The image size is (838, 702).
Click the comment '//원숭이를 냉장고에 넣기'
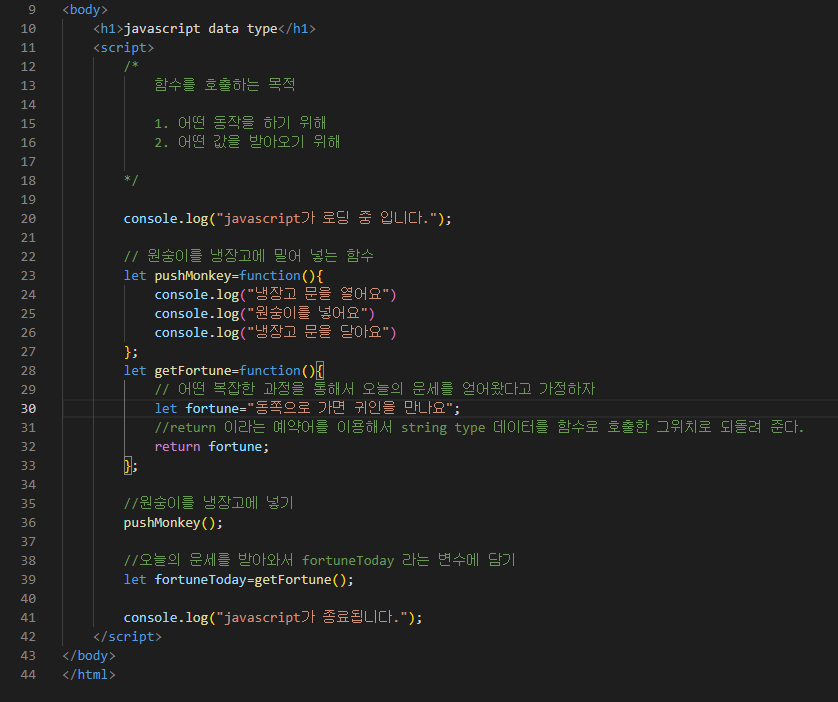coord(208,503)
